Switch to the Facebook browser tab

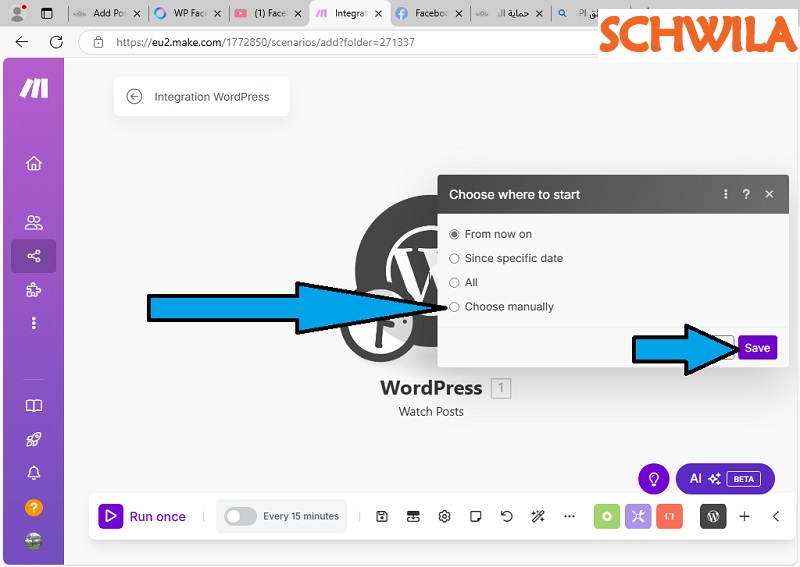tap(430, 13)
